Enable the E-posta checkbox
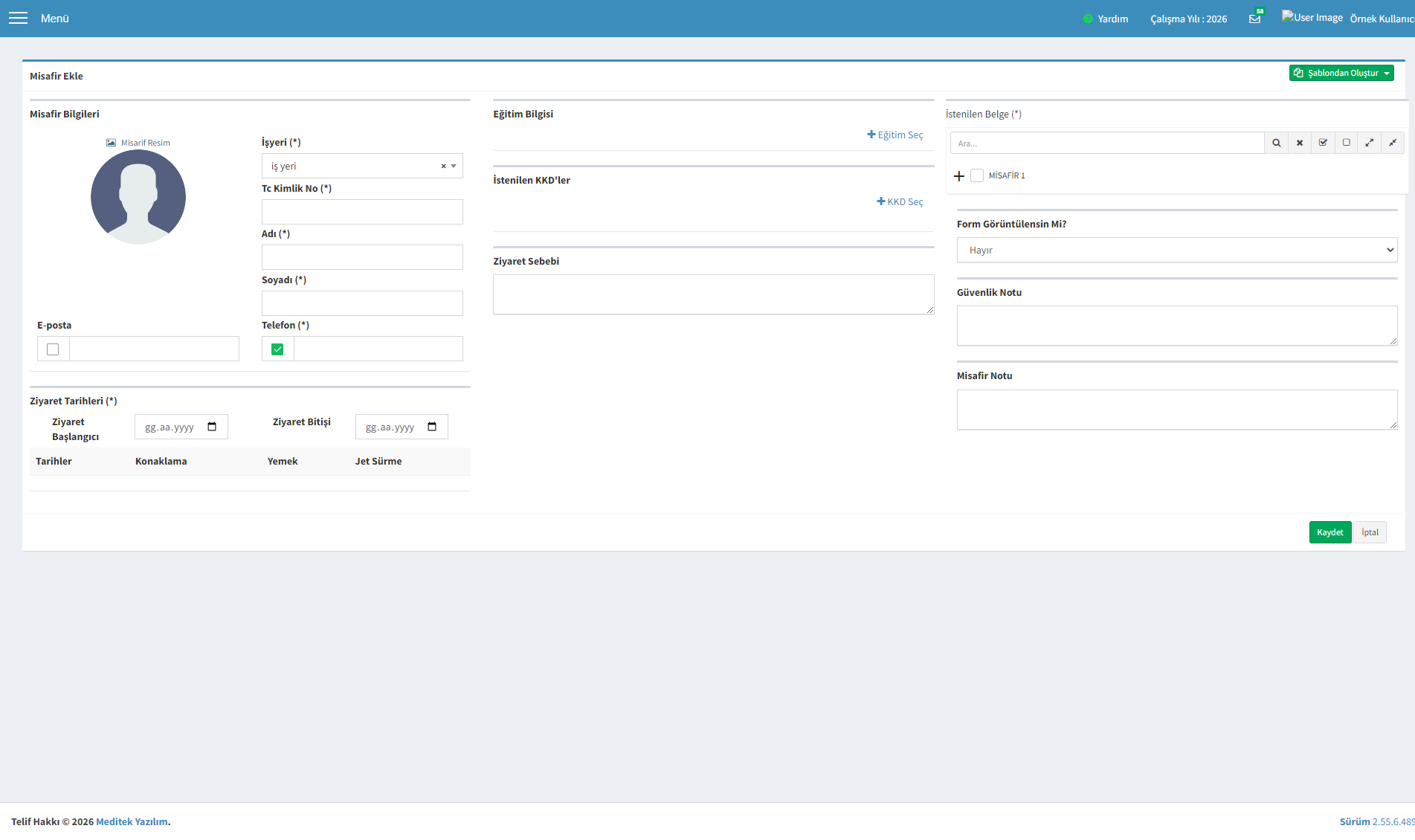The height and width of the screenshot is (840, 1415). (53, 349)
